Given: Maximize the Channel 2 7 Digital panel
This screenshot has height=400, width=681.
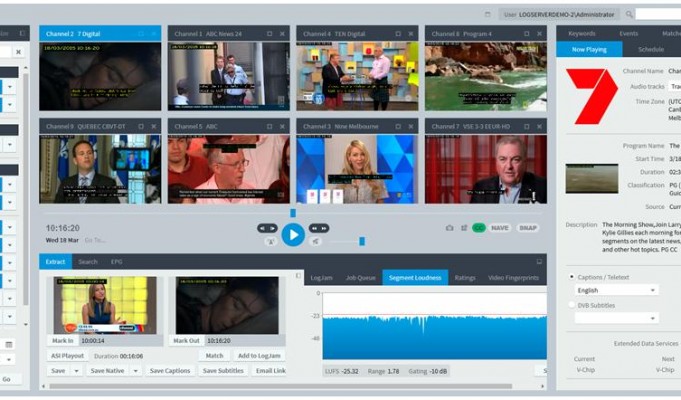Looking at the screenshot, I should tap(141, 33).
